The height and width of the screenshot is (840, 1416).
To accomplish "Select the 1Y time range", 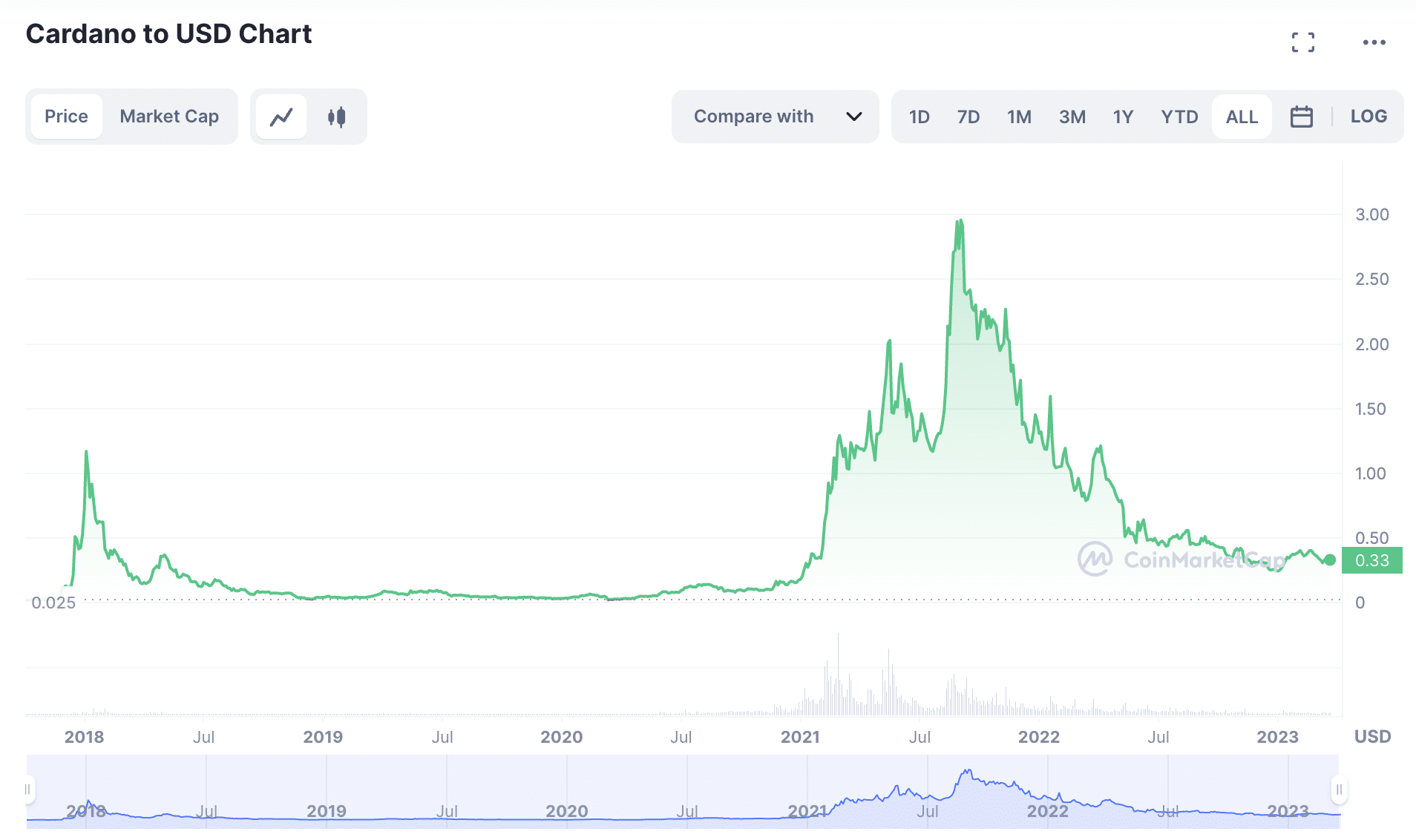I will point(1123,117).
